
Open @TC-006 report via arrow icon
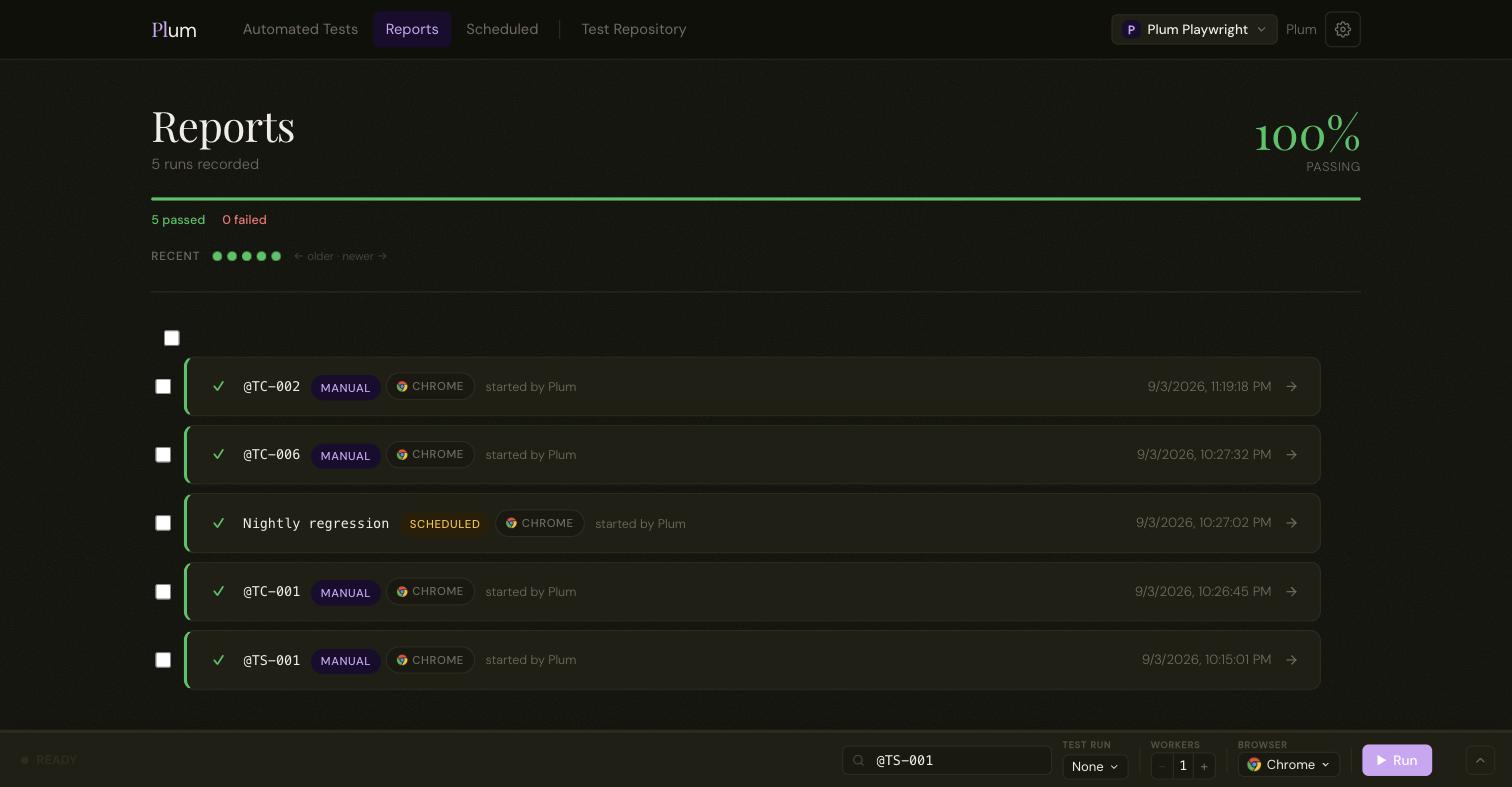(1292, 455)
